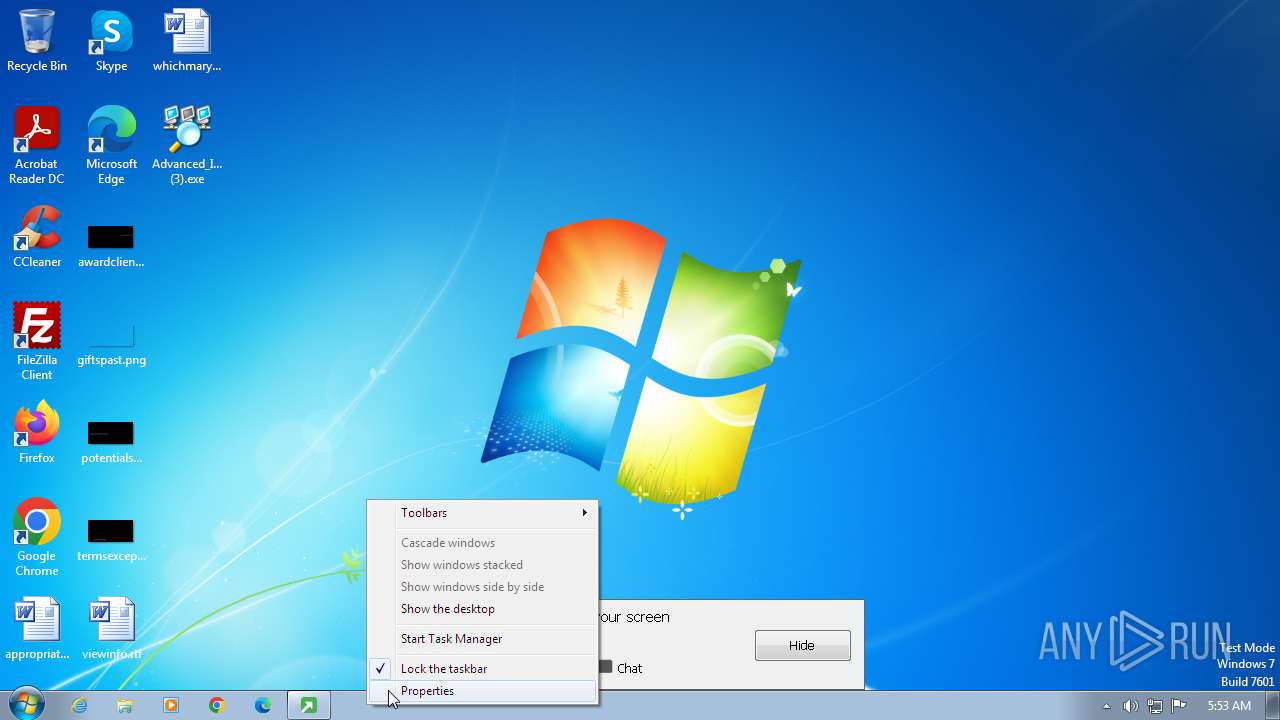Open the Recycle Bin desktop icon

(37, 40)
